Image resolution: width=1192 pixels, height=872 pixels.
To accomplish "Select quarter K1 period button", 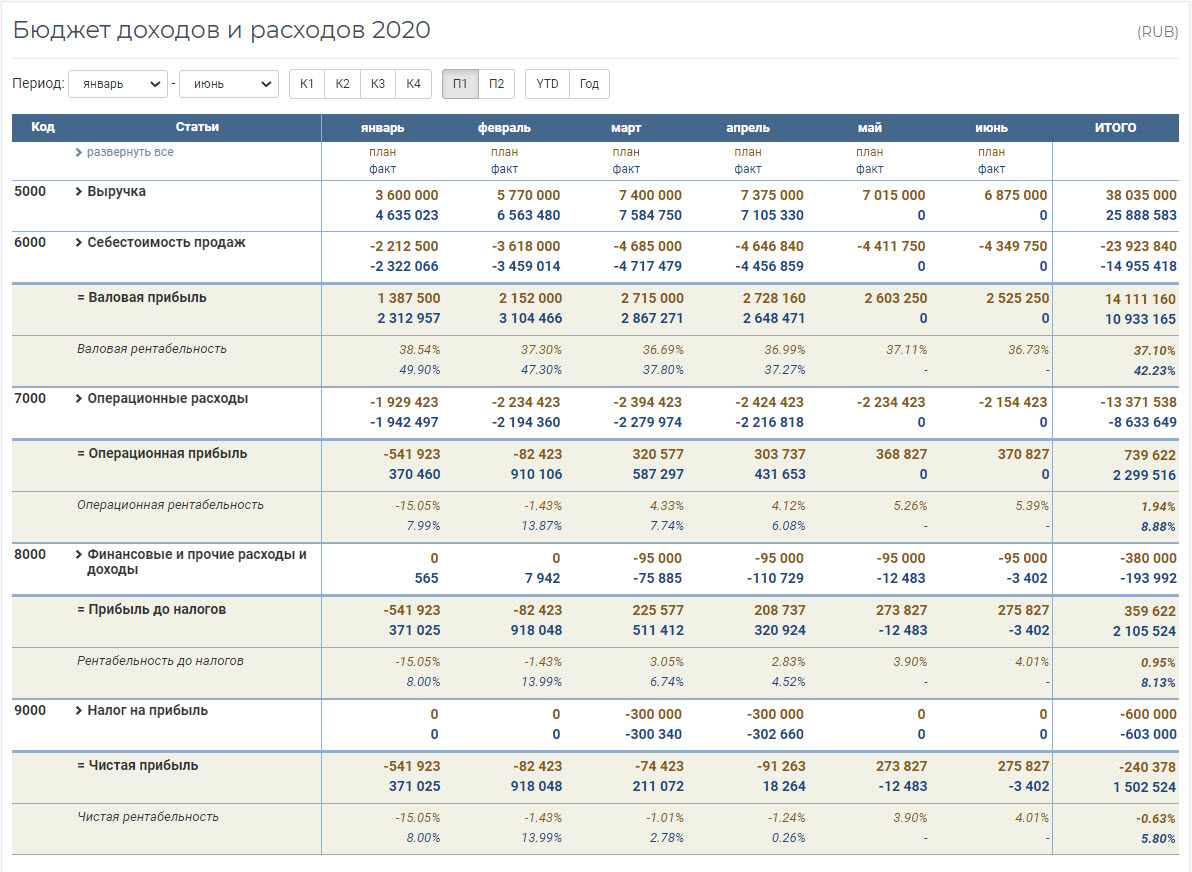I will [307, 84].
